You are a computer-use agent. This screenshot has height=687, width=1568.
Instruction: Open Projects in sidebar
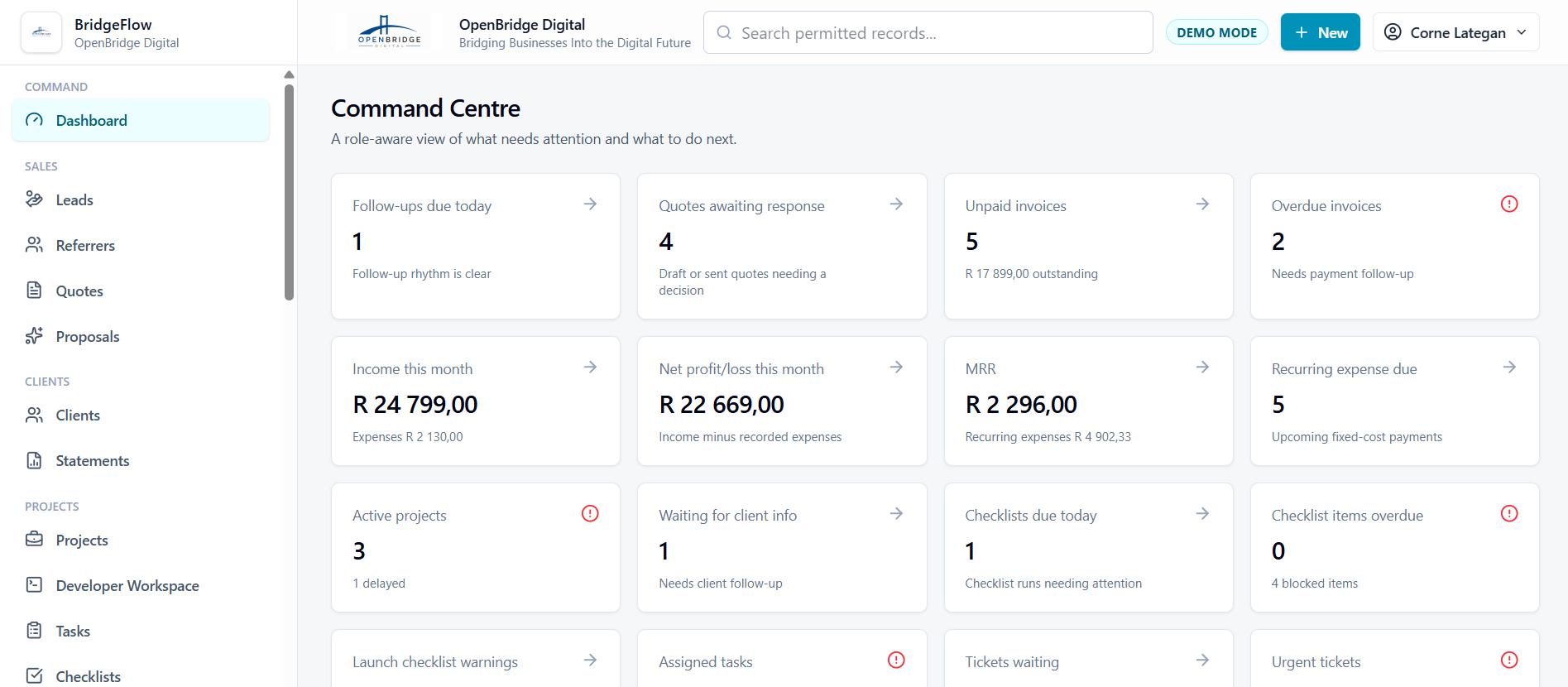pos(141,540)
